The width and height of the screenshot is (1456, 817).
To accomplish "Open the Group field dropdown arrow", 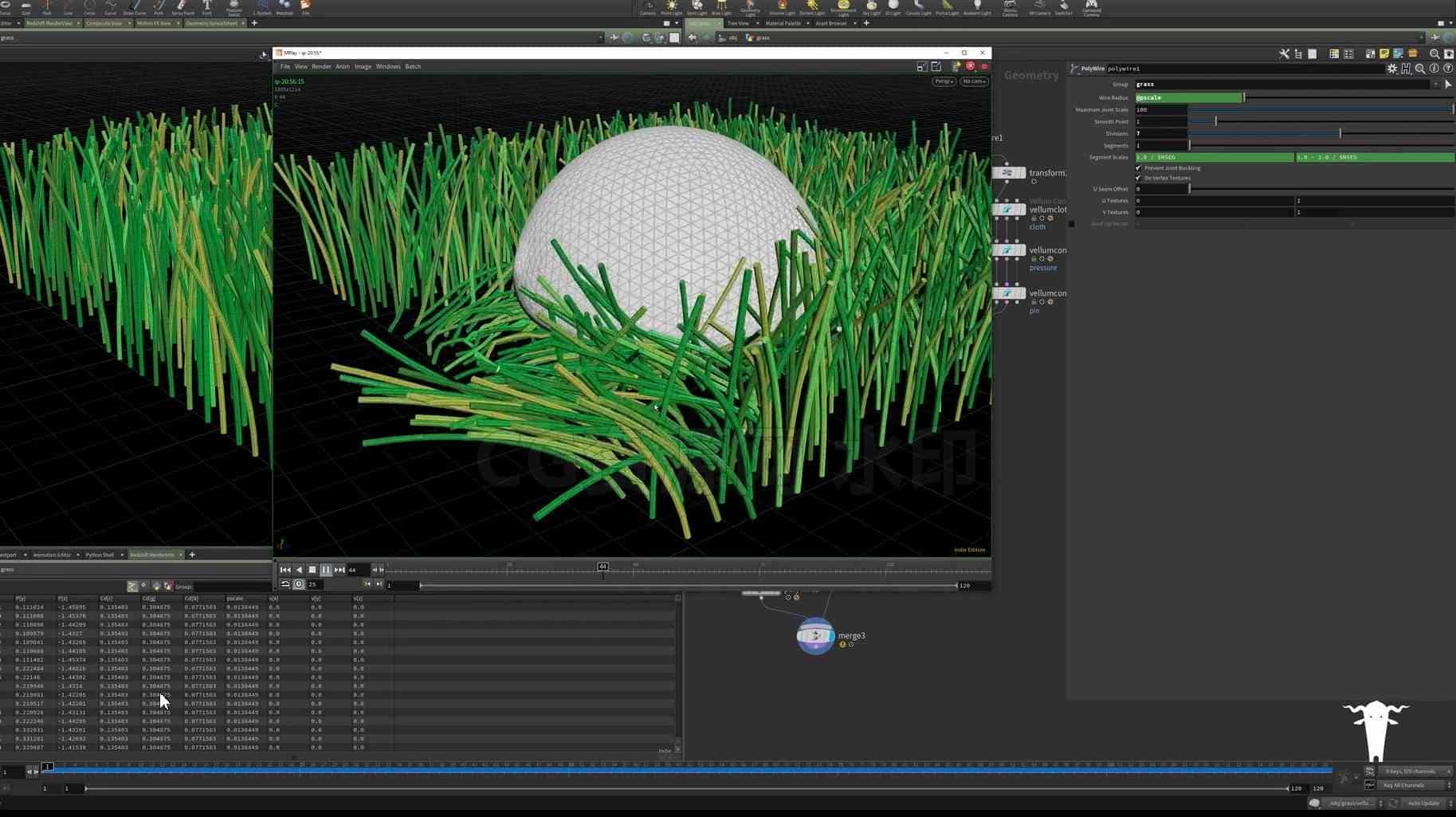I will 1435,84.
